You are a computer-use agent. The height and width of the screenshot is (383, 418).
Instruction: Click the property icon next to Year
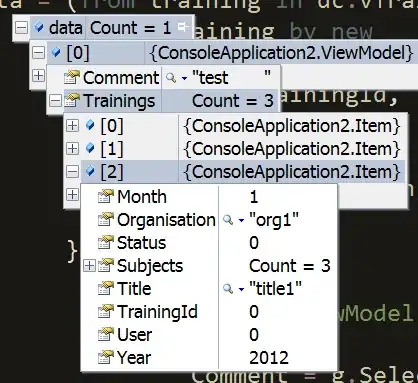tap(106, 357)
